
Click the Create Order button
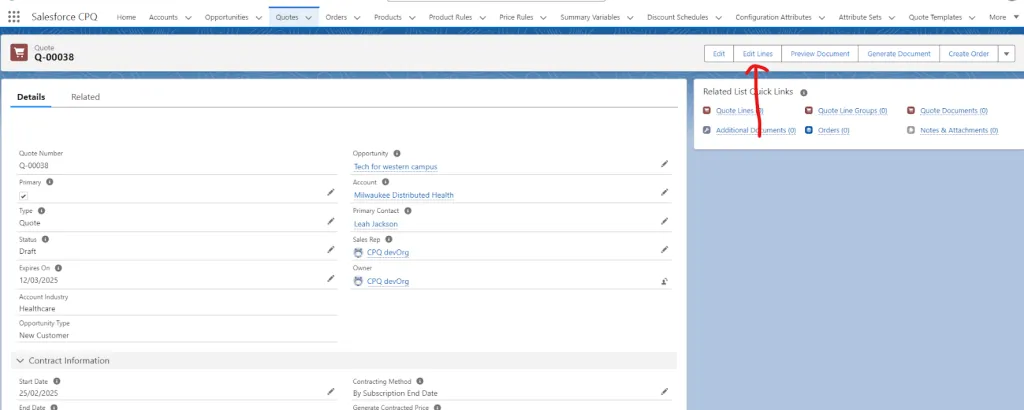point(968,54)
